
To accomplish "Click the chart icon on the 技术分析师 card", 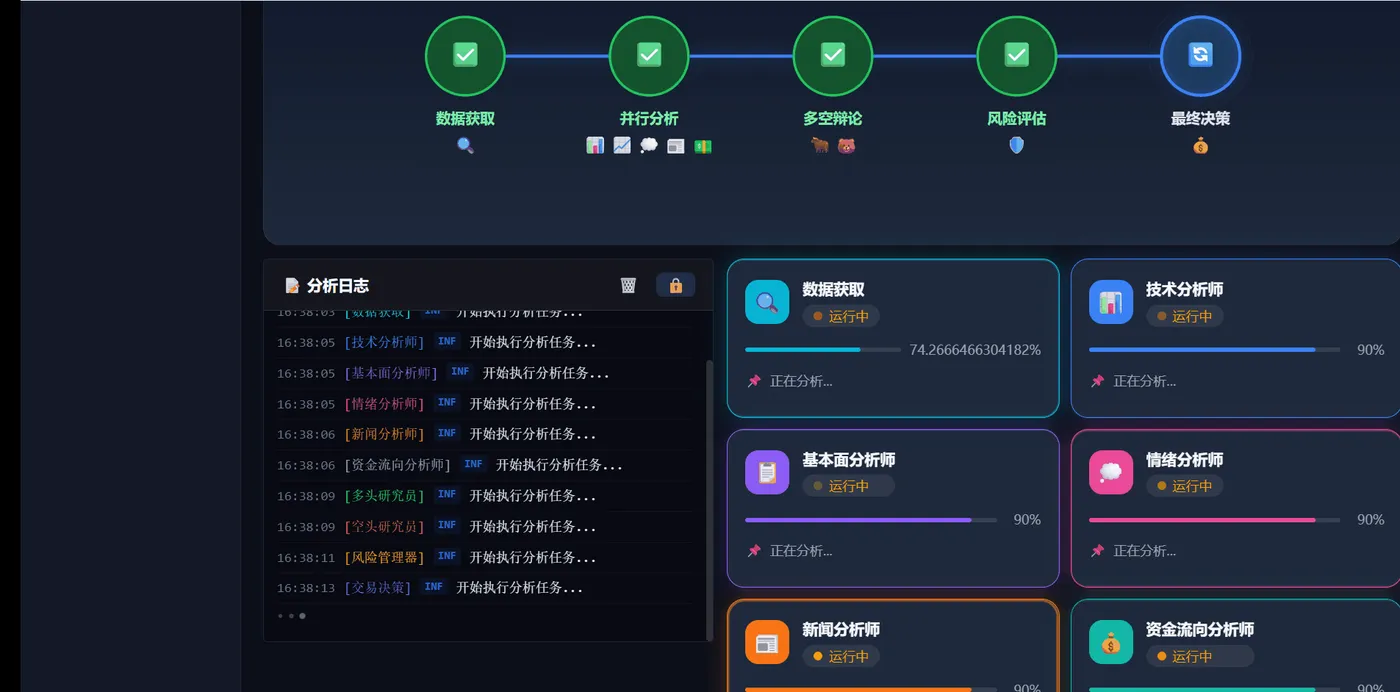I will point(1111,302).
